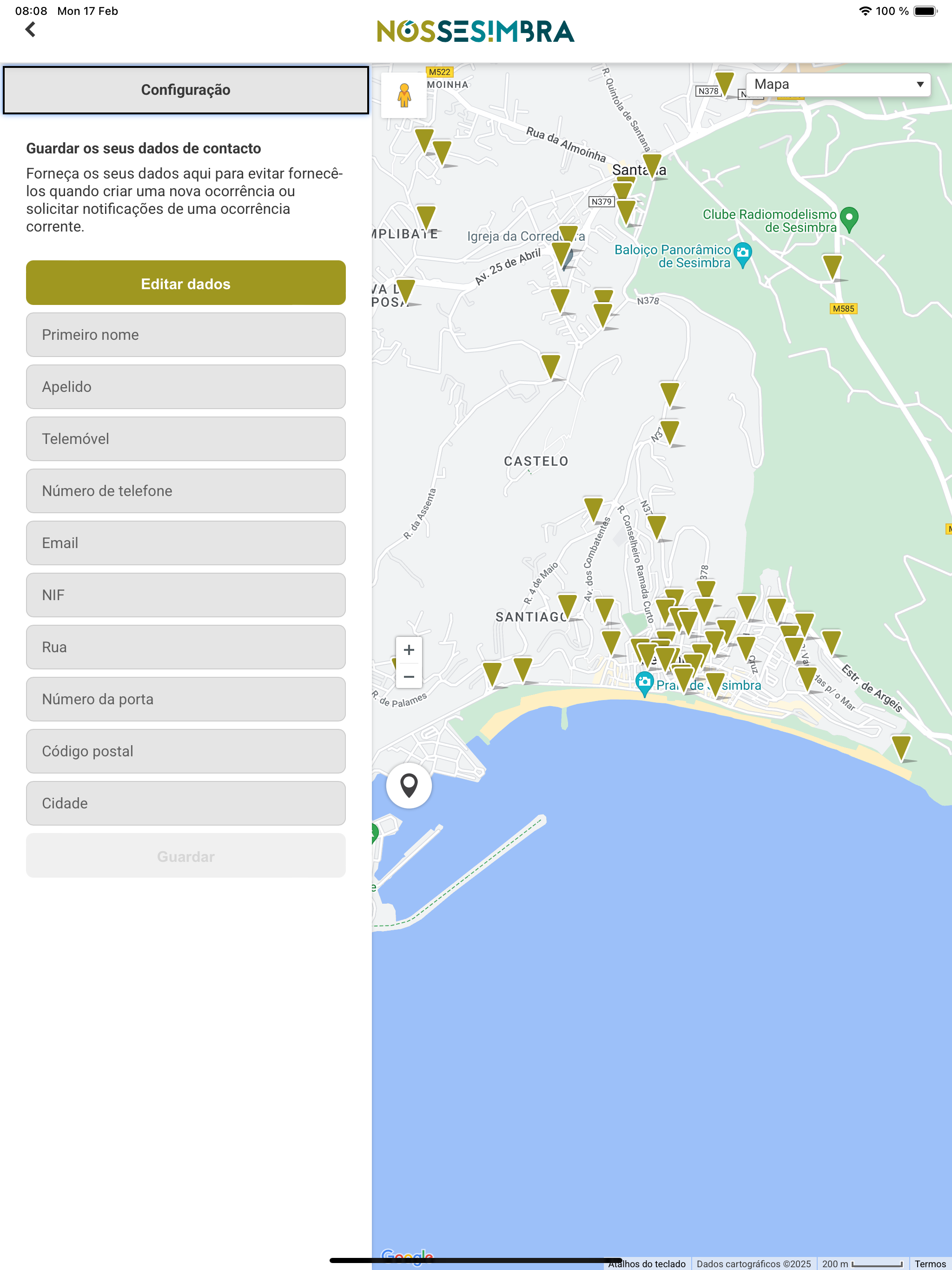The height and width of the screenshot is (1270, 952).
Task: Open the Configuração section header
Action: pos(185,90)
